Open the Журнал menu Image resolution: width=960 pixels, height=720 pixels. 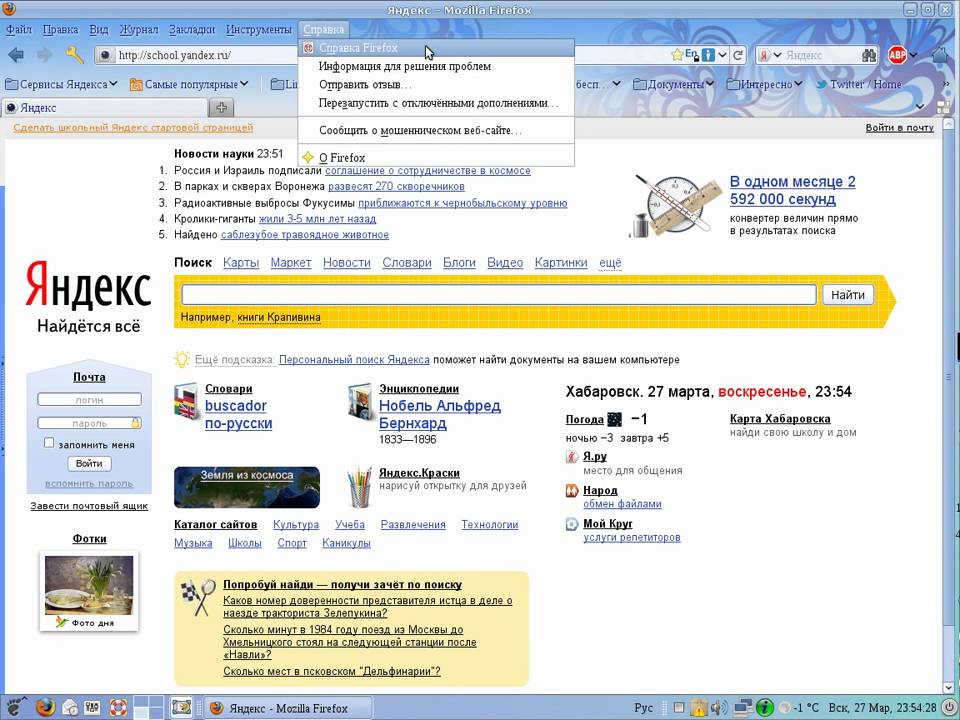click(138, 29)
